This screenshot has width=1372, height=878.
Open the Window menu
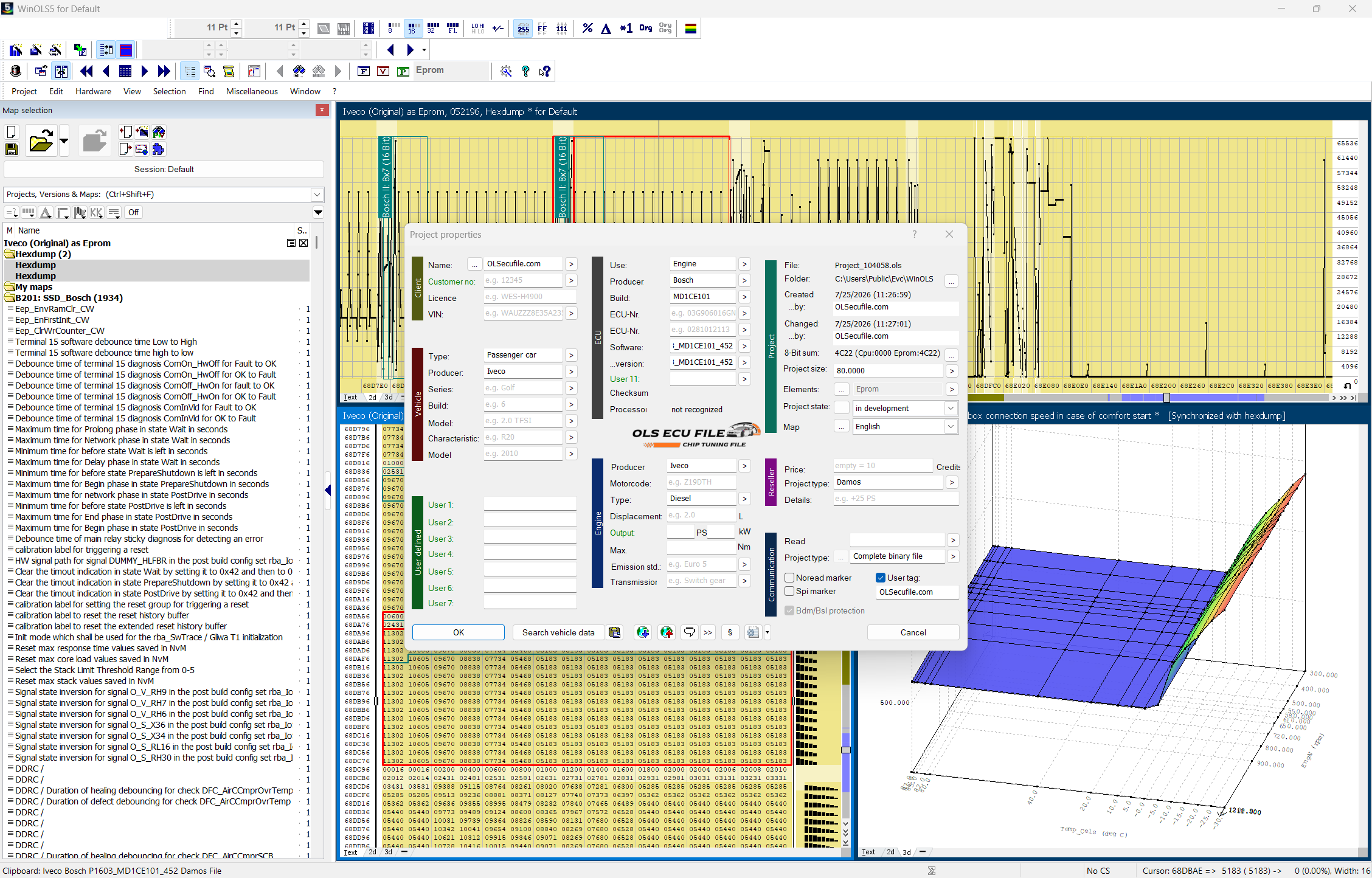point(305,91)
